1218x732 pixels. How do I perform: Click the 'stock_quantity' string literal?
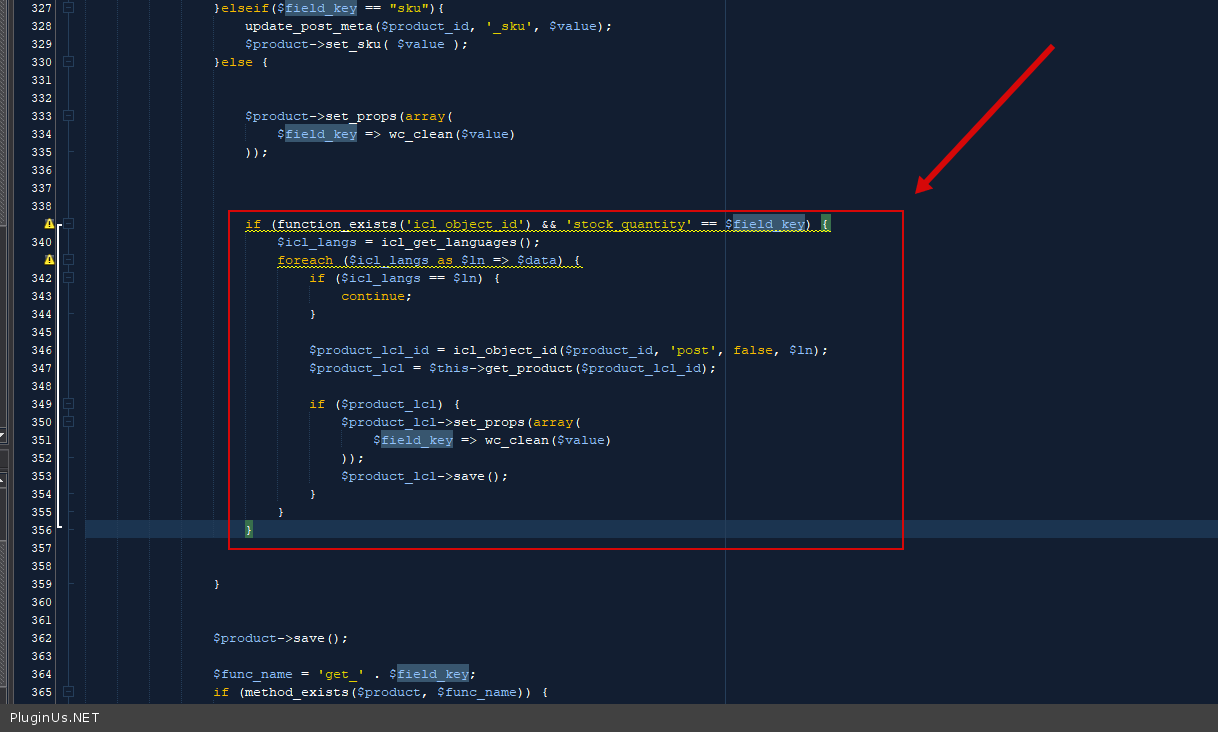point(629,224)
